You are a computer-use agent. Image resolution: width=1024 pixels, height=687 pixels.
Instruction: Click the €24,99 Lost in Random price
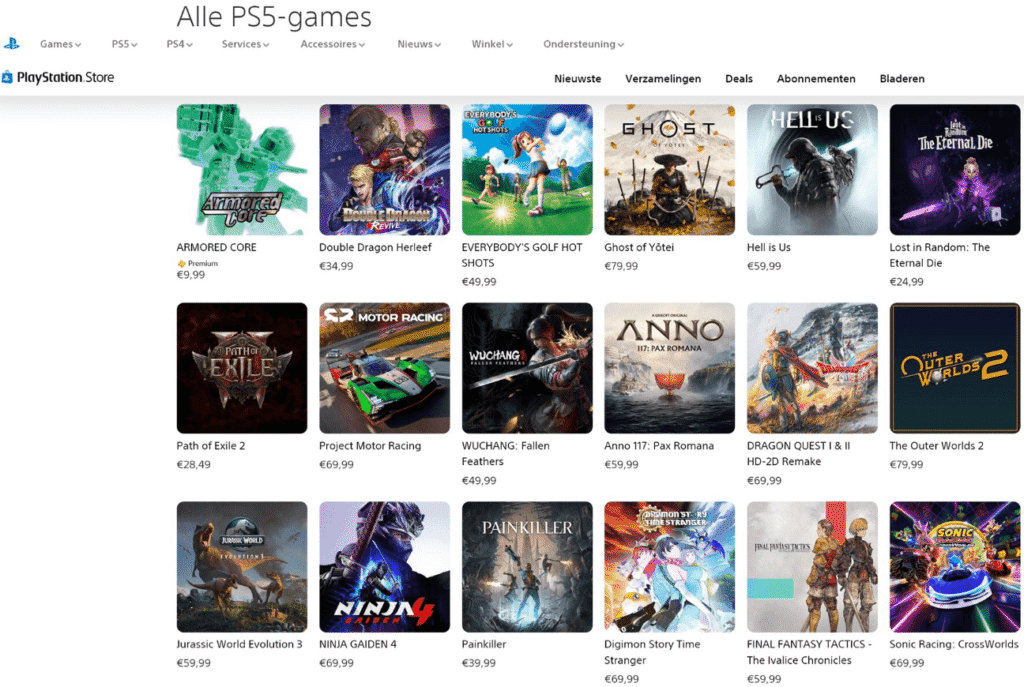click(906, 282)
